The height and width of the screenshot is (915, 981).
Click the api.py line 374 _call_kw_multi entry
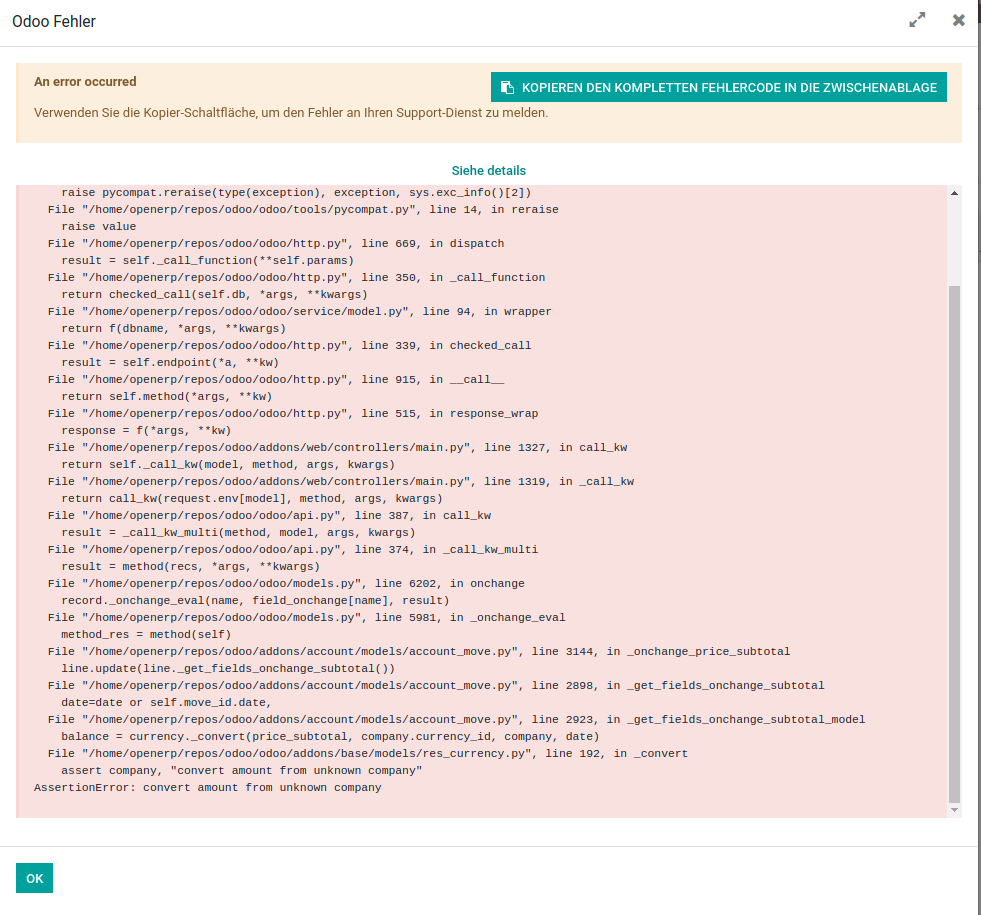293,550
